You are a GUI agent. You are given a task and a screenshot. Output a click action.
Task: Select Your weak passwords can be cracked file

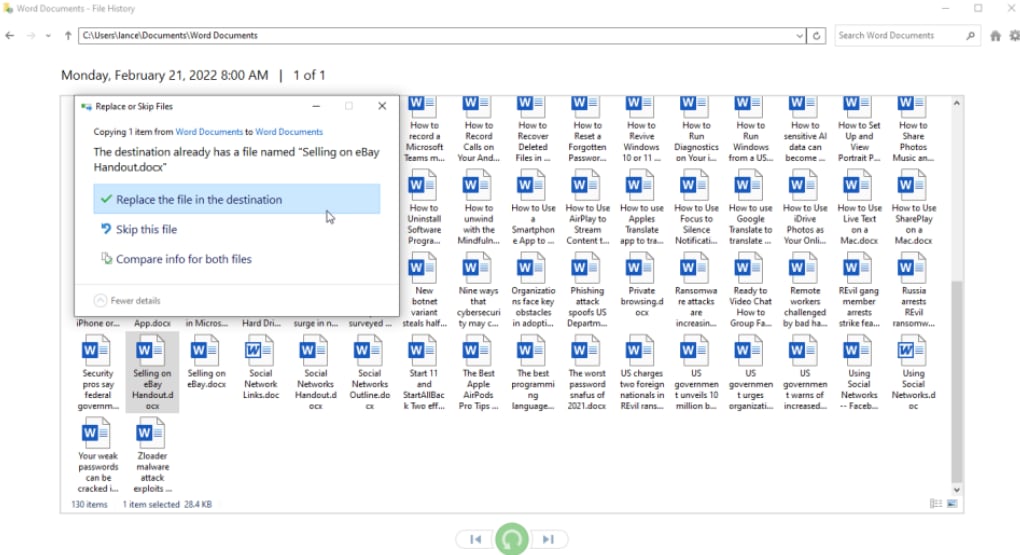(x=98, y=457)
